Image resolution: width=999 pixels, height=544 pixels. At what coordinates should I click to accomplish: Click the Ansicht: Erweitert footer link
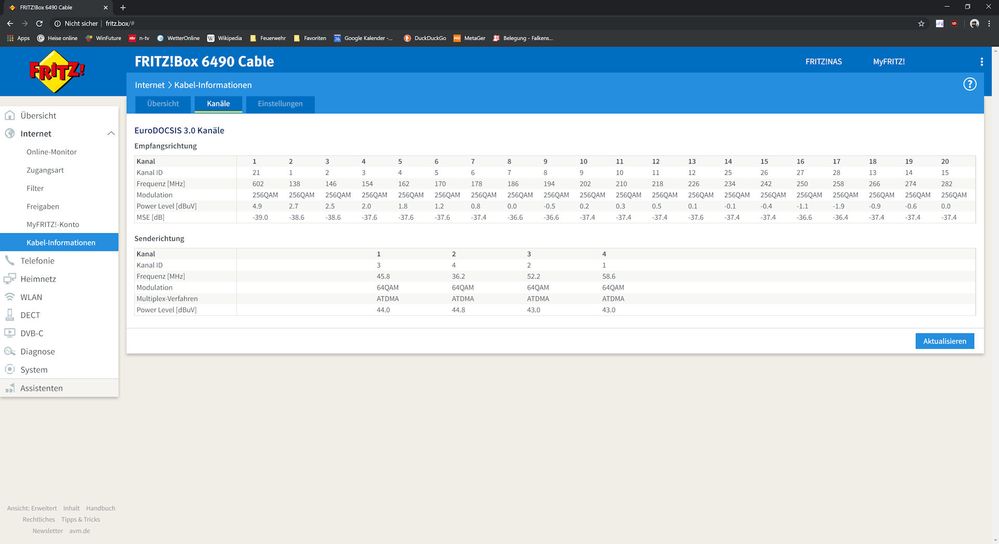coord(32,508)
